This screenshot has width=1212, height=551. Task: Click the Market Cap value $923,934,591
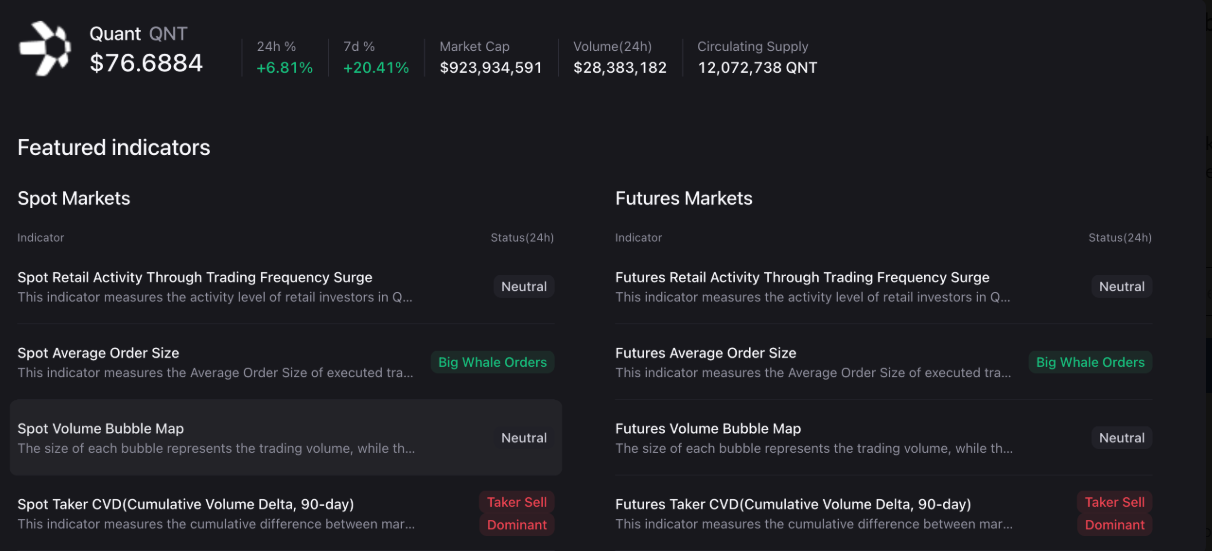(x=490, y=68)
